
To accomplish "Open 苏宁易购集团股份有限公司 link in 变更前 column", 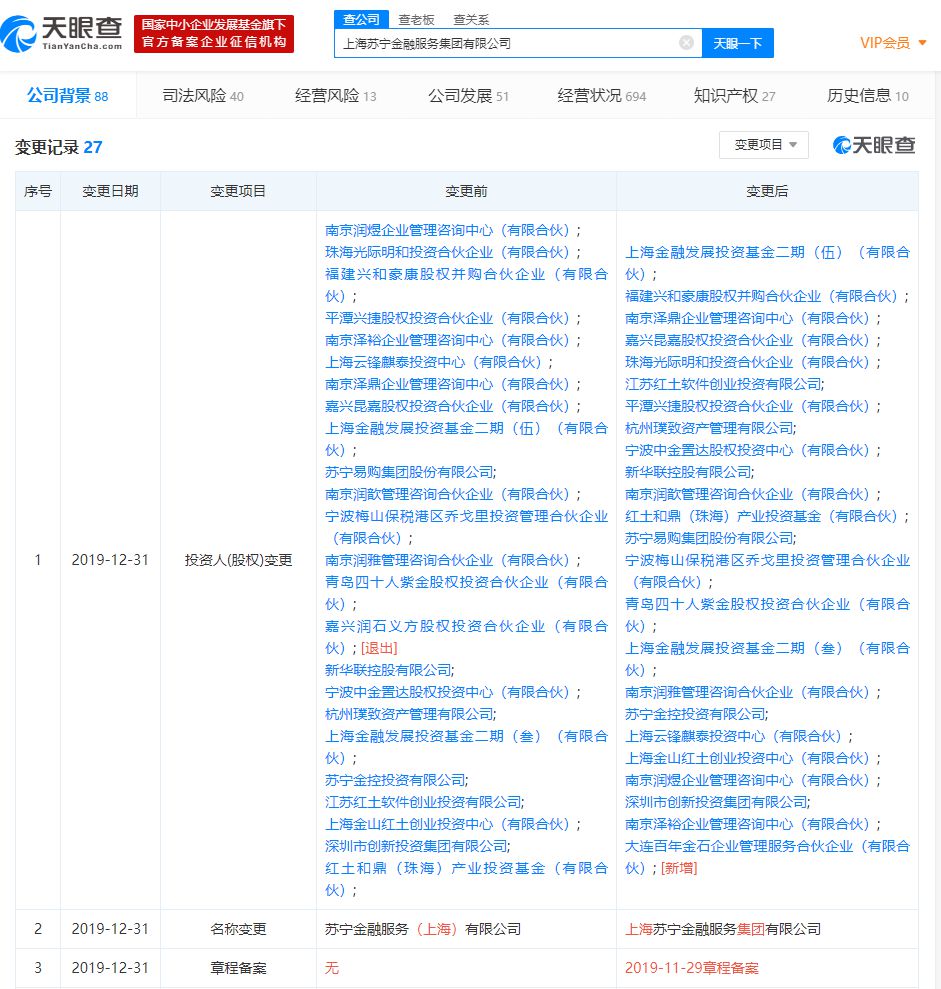I will [409, 472].
